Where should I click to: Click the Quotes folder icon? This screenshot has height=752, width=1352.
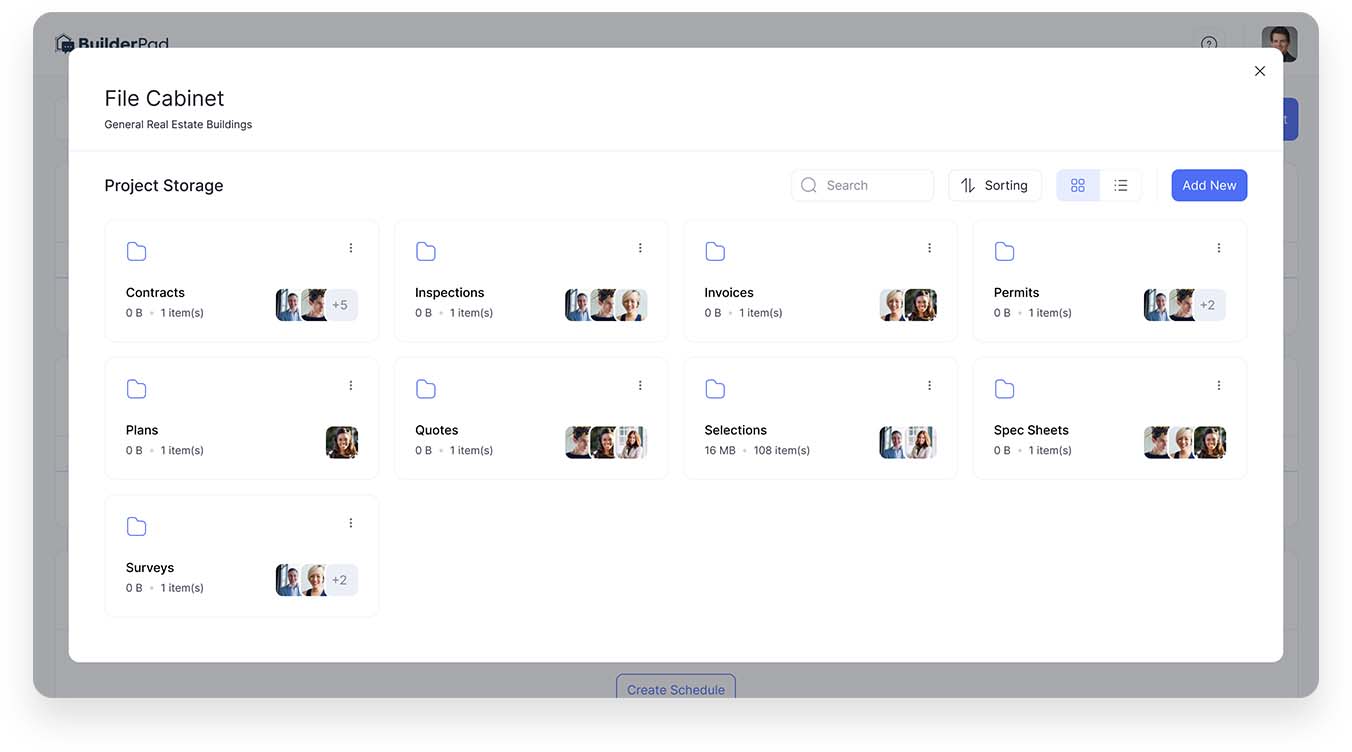coord(426,389)
